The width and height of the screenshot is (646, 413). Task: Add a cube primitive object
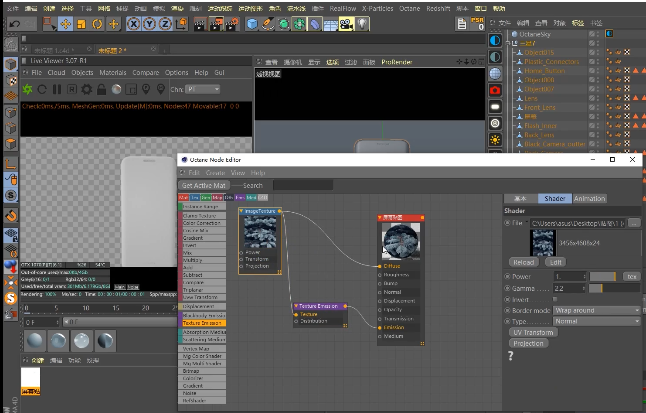click(x=252, y=24)
